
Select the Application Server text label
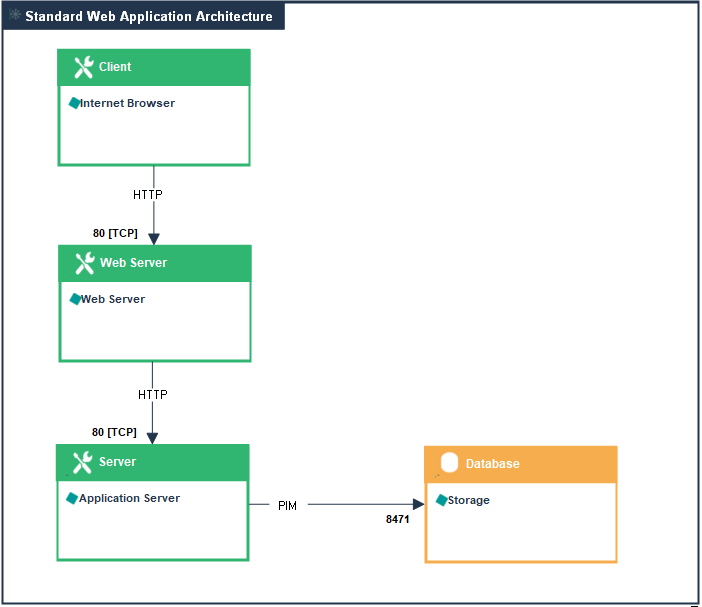(129, 498)
